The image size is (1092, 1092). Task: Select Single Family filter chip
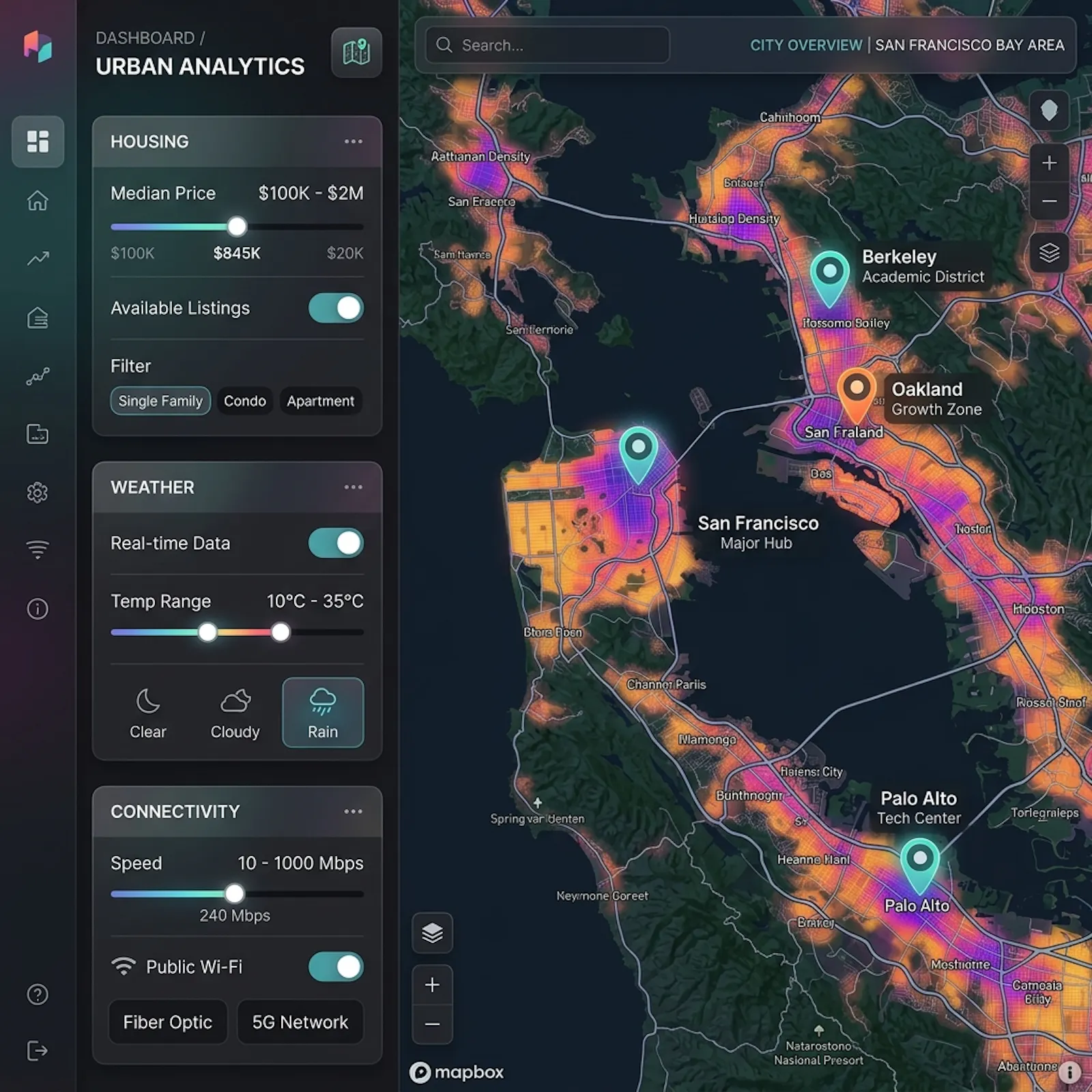[x=160, y=401]
